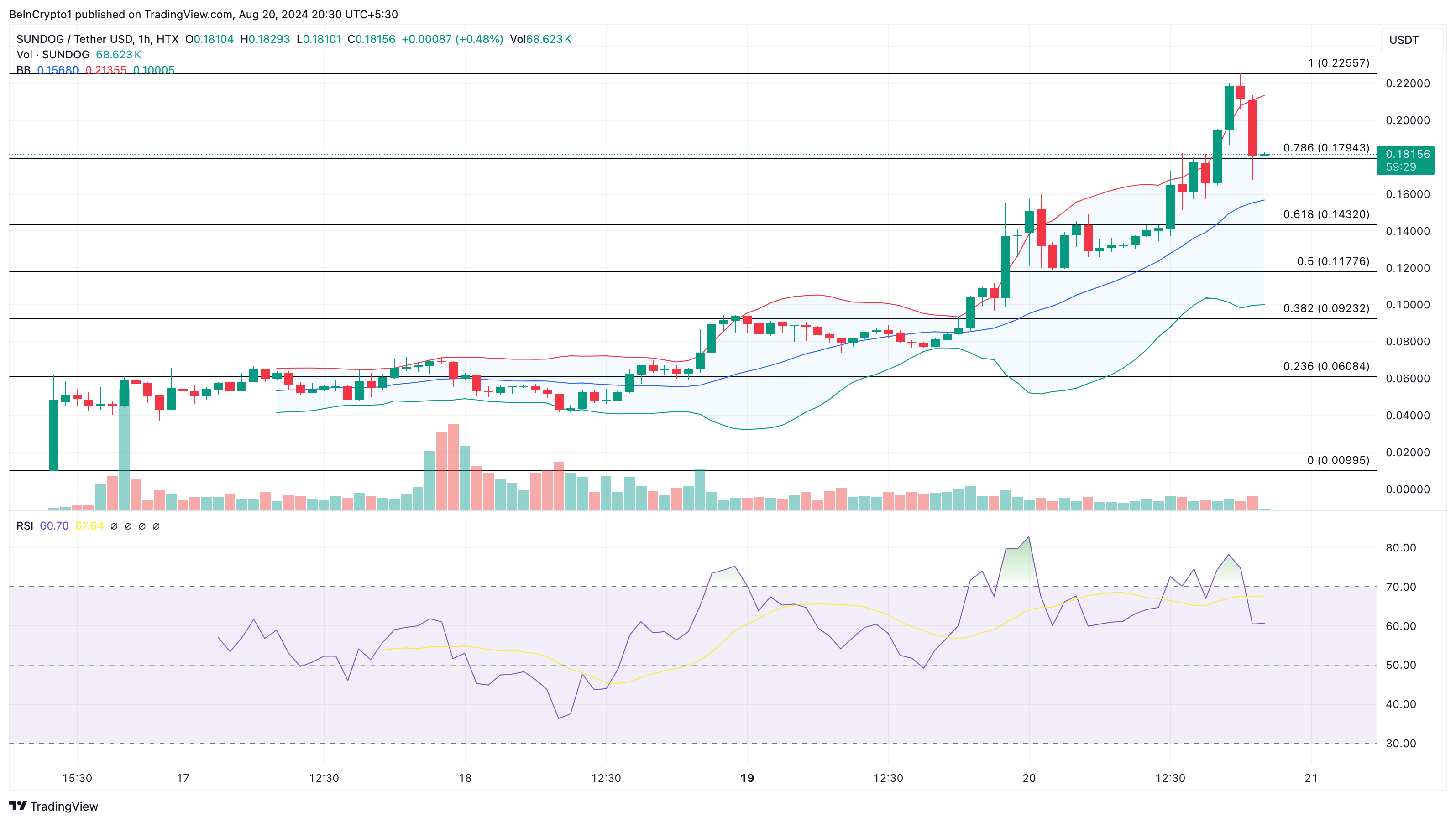
Task: Select the RSI indicator legend label
Action: 24,526
